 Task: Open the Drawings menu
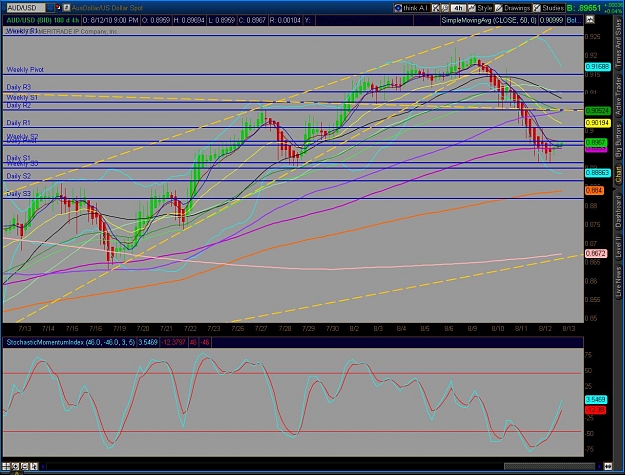[x=513, y=8]
